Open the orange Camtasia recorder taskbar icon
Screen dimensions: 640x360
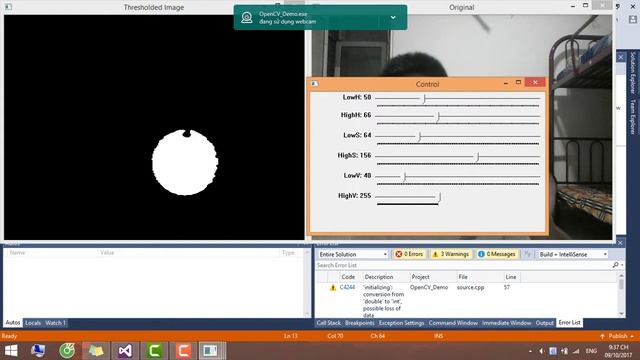point(183,351)
